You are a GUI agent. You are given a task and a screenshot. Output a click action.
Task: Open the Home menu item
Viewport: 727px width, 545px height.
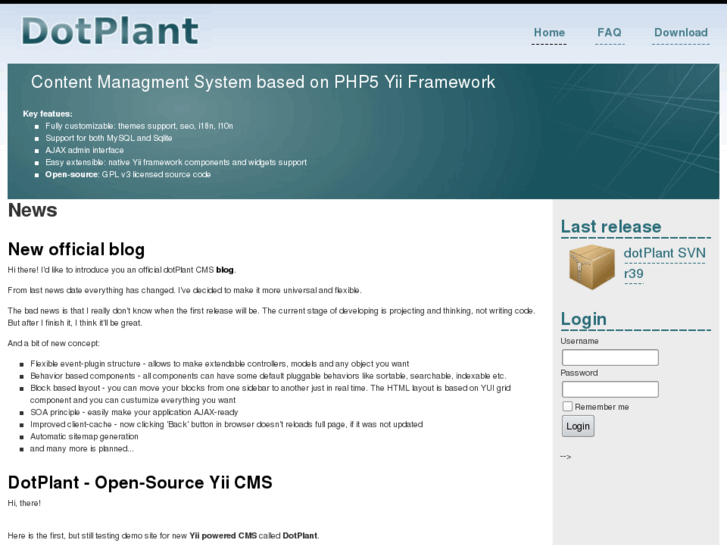pyautogui.click(x=549, y=32)
